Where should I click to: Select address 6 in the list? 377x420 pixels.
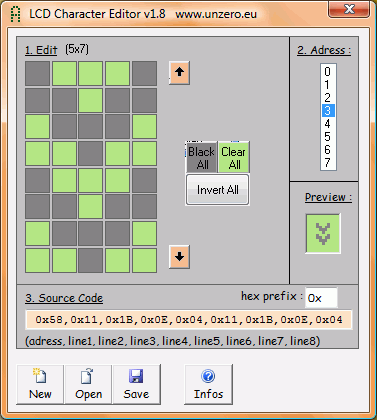[x=328, y=149]
